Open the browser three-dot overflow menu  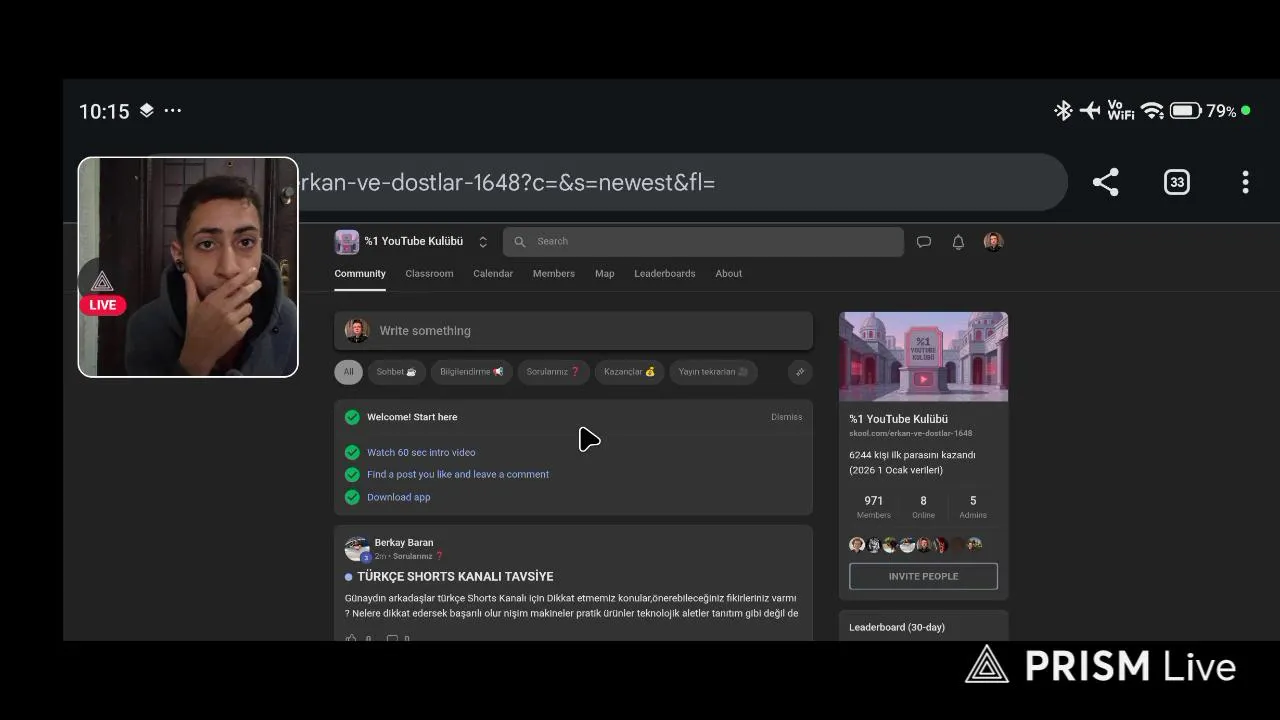[1245, 182]
